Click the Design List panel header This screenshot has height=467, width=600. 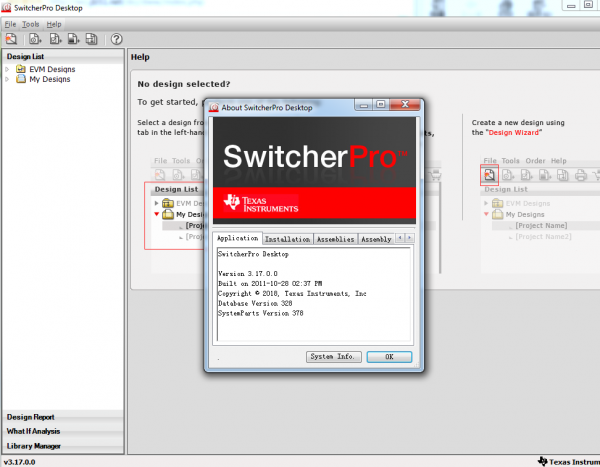tap(63, 56)
